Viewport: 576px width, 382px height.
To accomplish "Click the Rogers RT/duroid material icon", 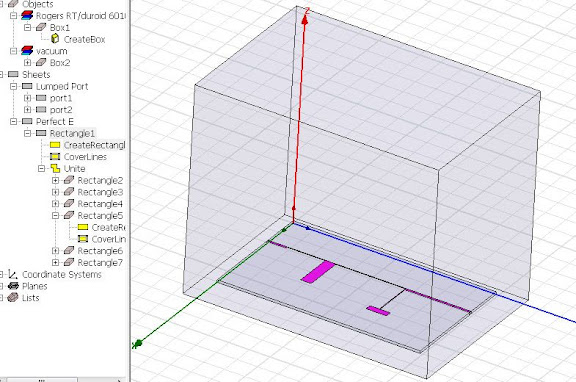I will 27,15.
